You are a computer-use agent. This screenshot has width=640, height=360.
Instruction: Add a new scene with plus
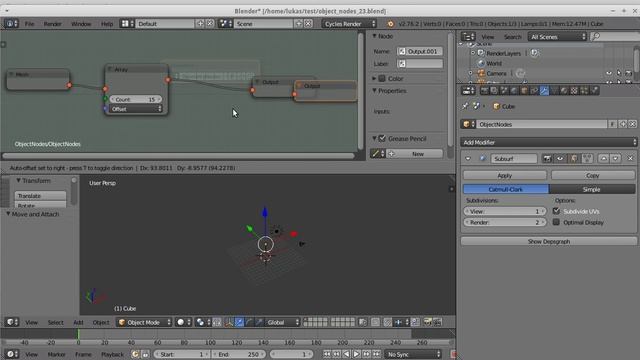click(299, 24)
